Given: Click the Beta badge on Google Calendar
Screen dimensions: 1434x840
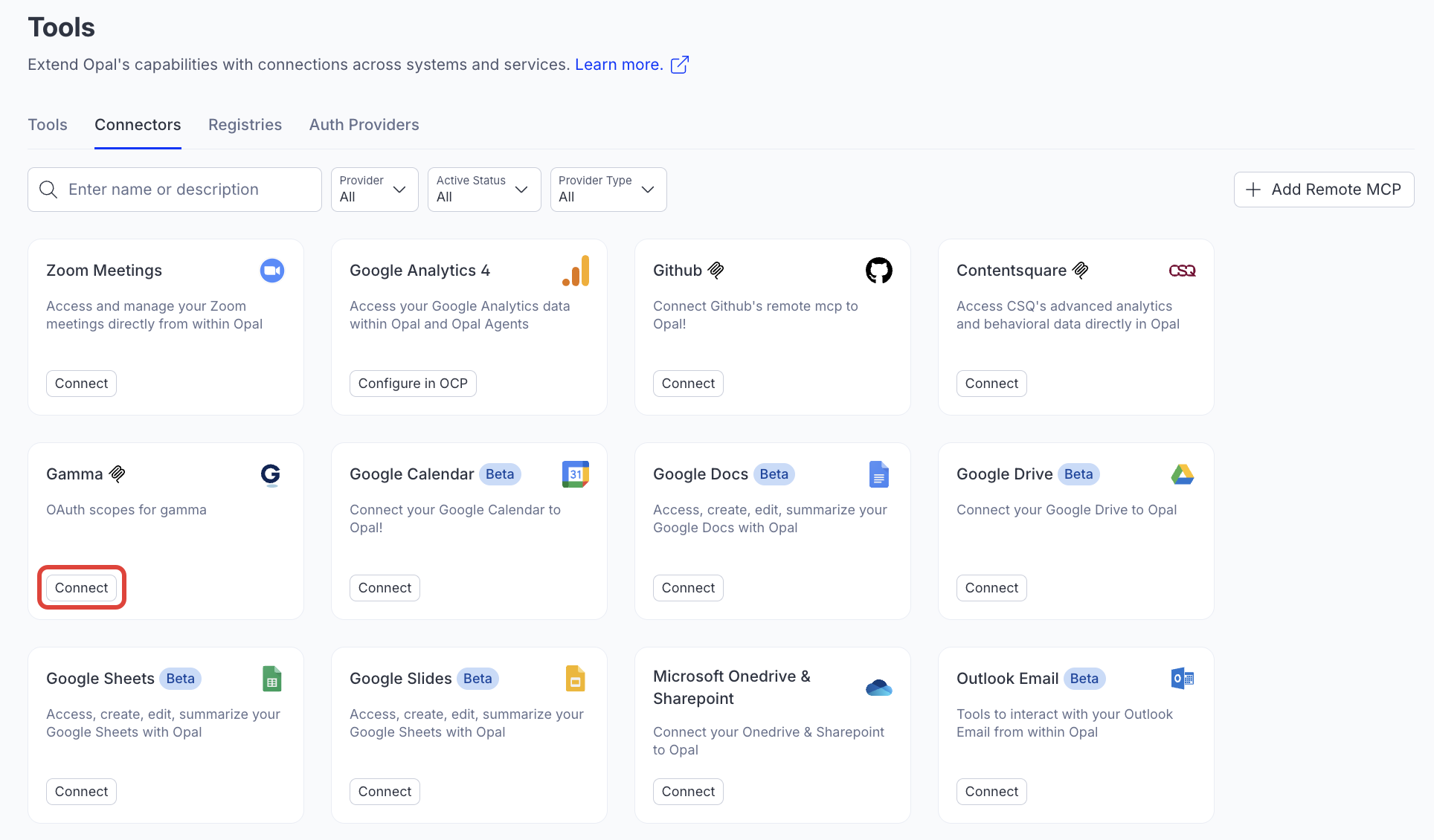Looking at the screenshot, I should pyautogui.click(x=500, y=474).
